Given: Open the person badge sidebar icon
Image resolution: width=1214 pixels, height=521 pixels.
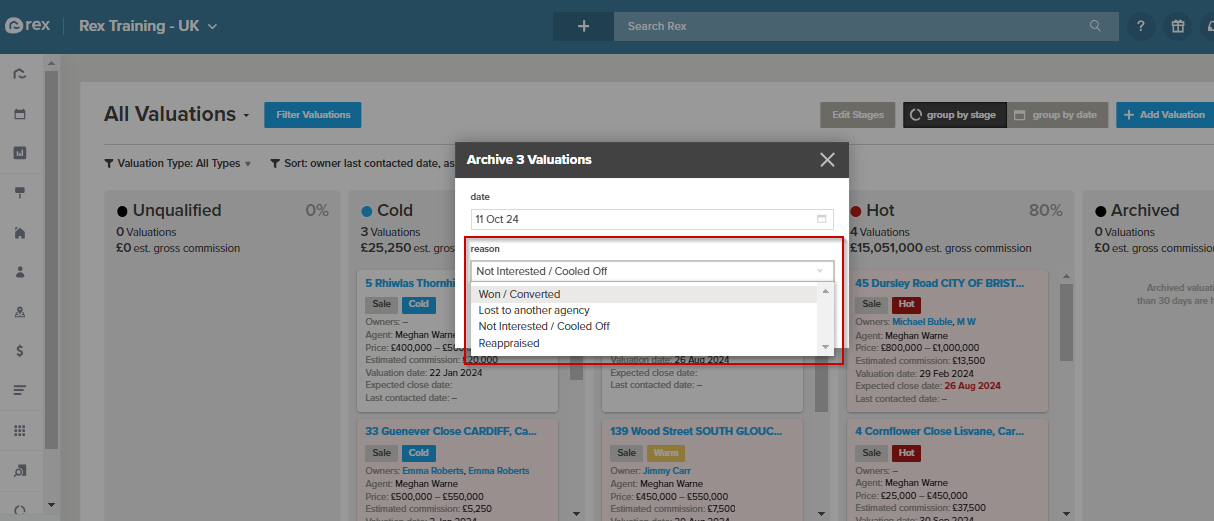Looking at the screenshot, I should click(x=19, y=311).
